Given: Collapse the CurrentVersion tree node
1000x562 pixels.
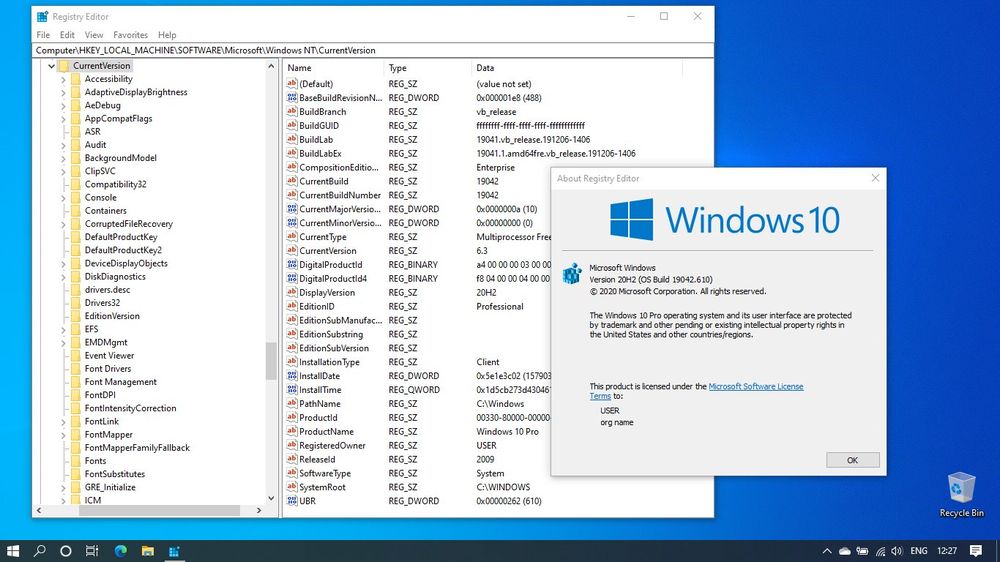Looking at the screenshot, I should (x=52, y=66).
